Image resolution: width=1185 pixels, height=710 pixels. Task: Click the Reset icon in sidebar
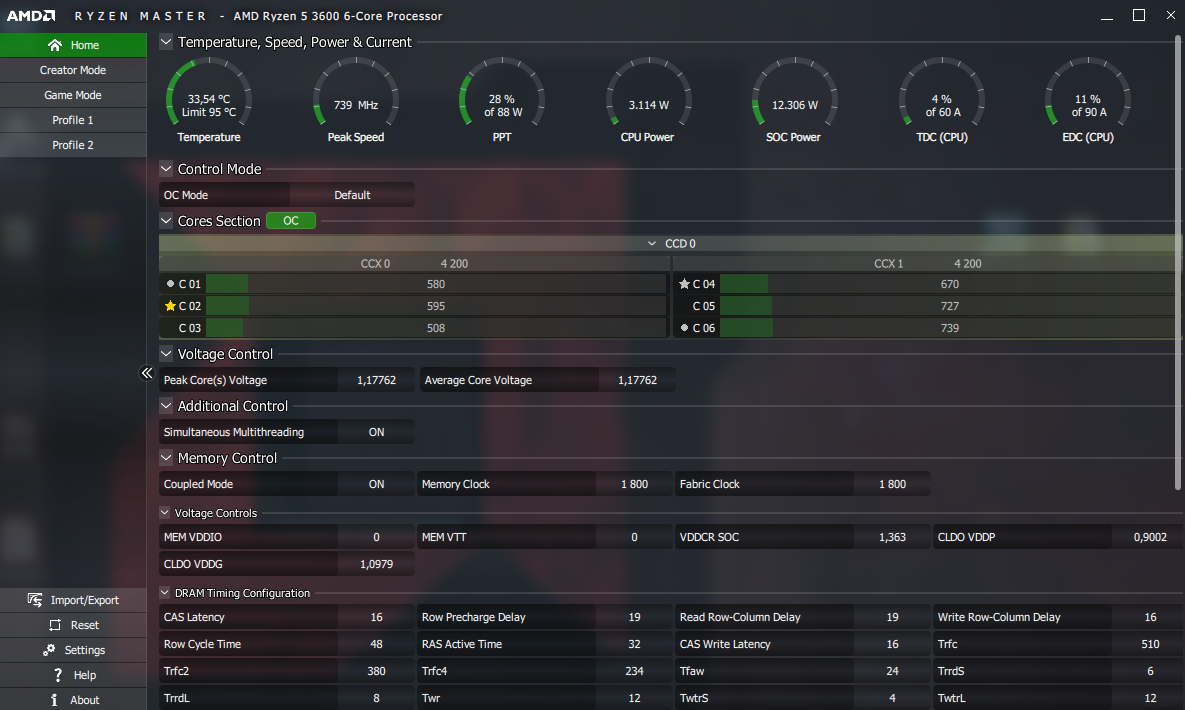point(54,625)
